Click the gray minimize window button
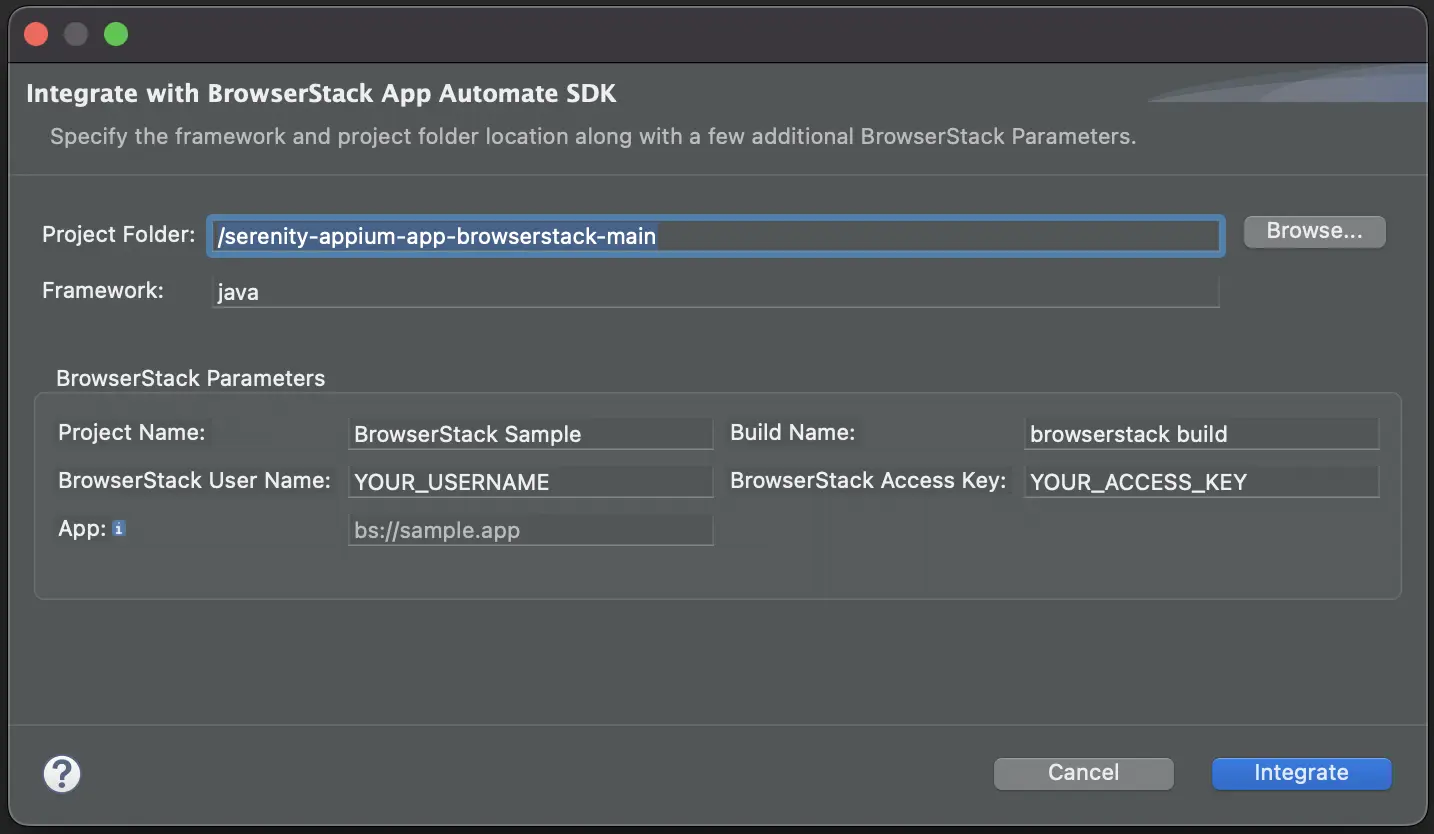The height and width of the screenshot is (834, 1434). (76, 34)
